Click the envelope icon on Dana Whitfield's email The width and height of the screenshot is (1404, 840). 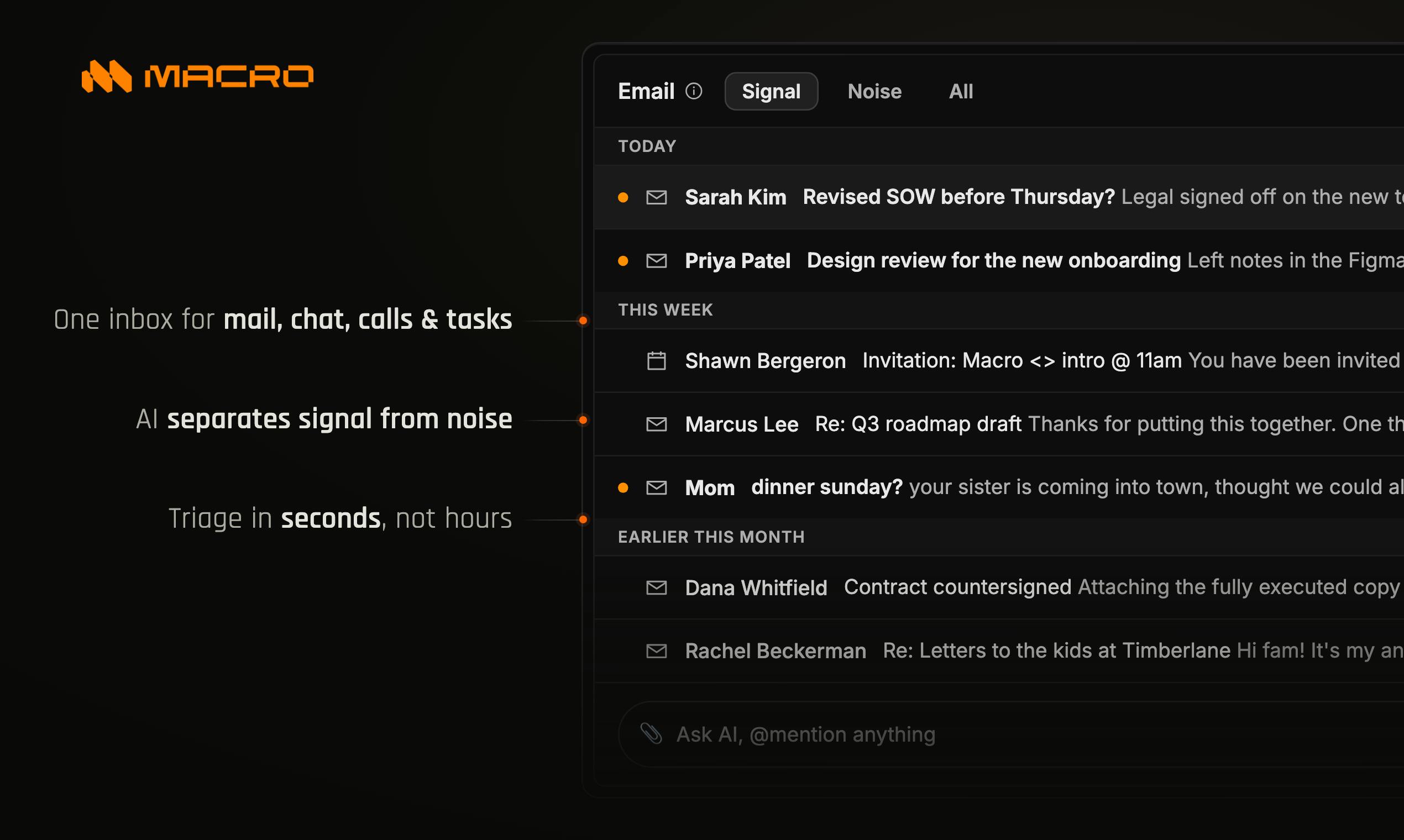(656, 587)
